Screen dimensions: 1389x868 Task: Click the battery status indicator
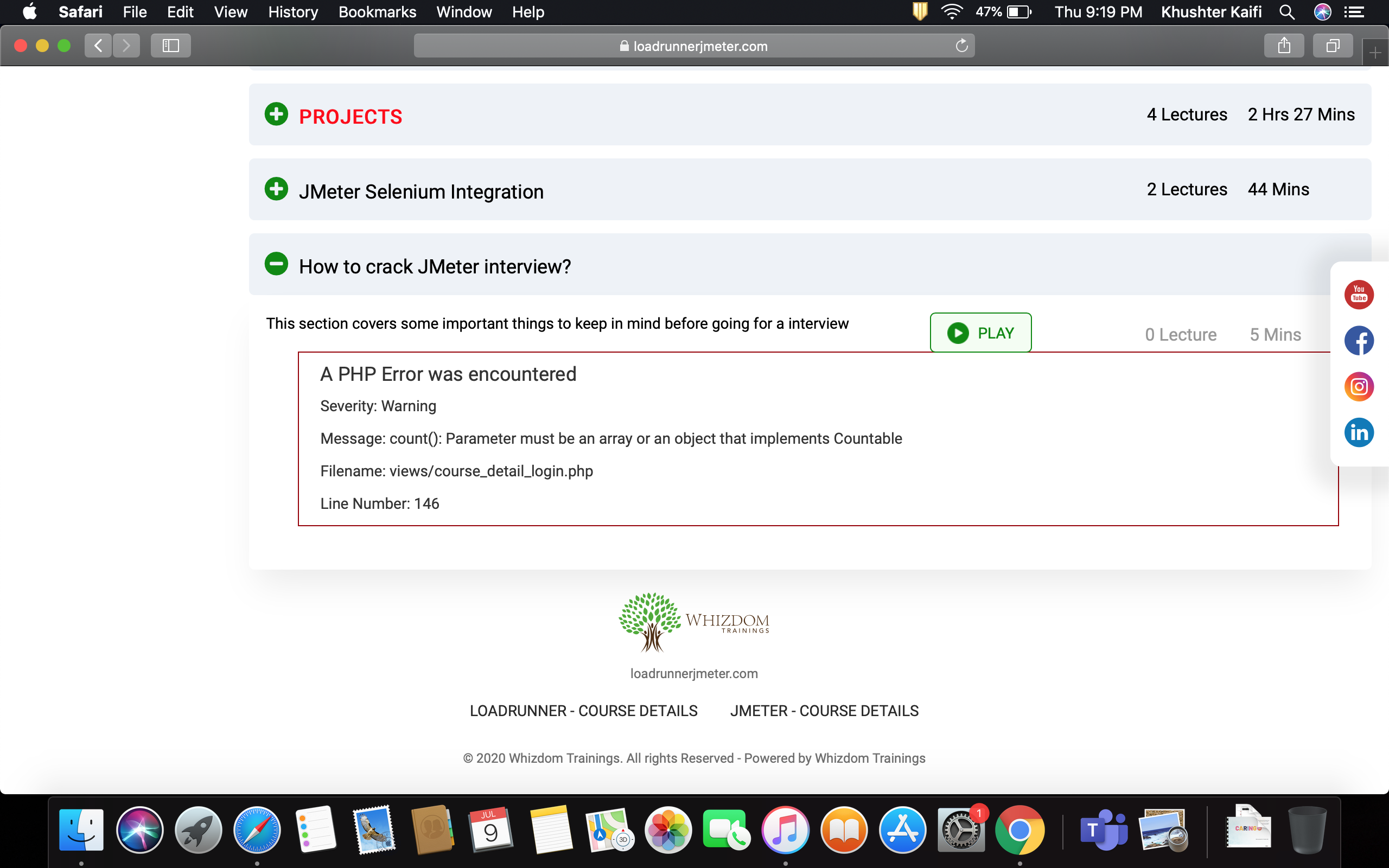(x=1003, y=12)
